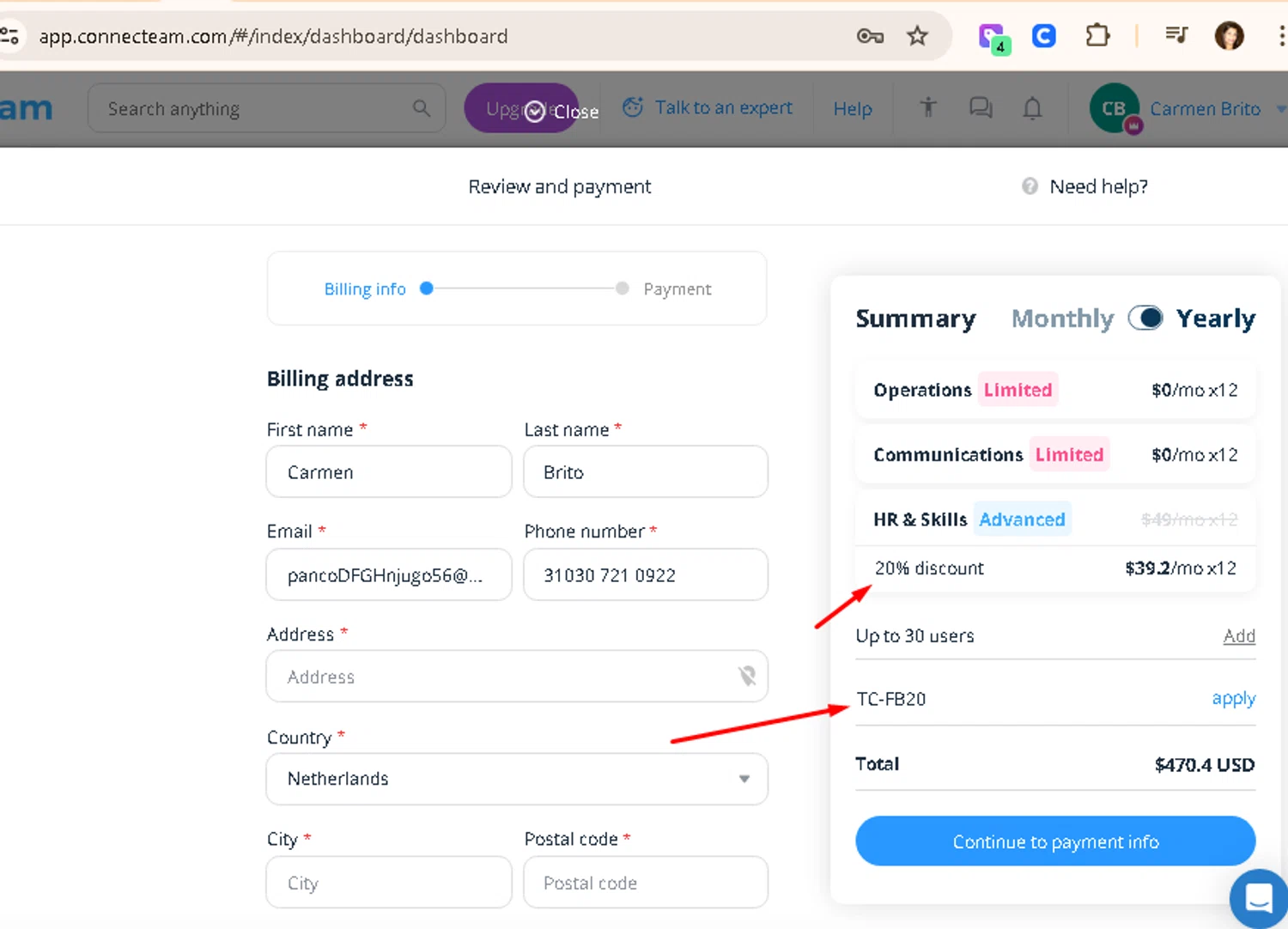Viewport: 1288px width, 929px height.
Task: Click the Carmen Brito user name
Action: [1205, 109]
